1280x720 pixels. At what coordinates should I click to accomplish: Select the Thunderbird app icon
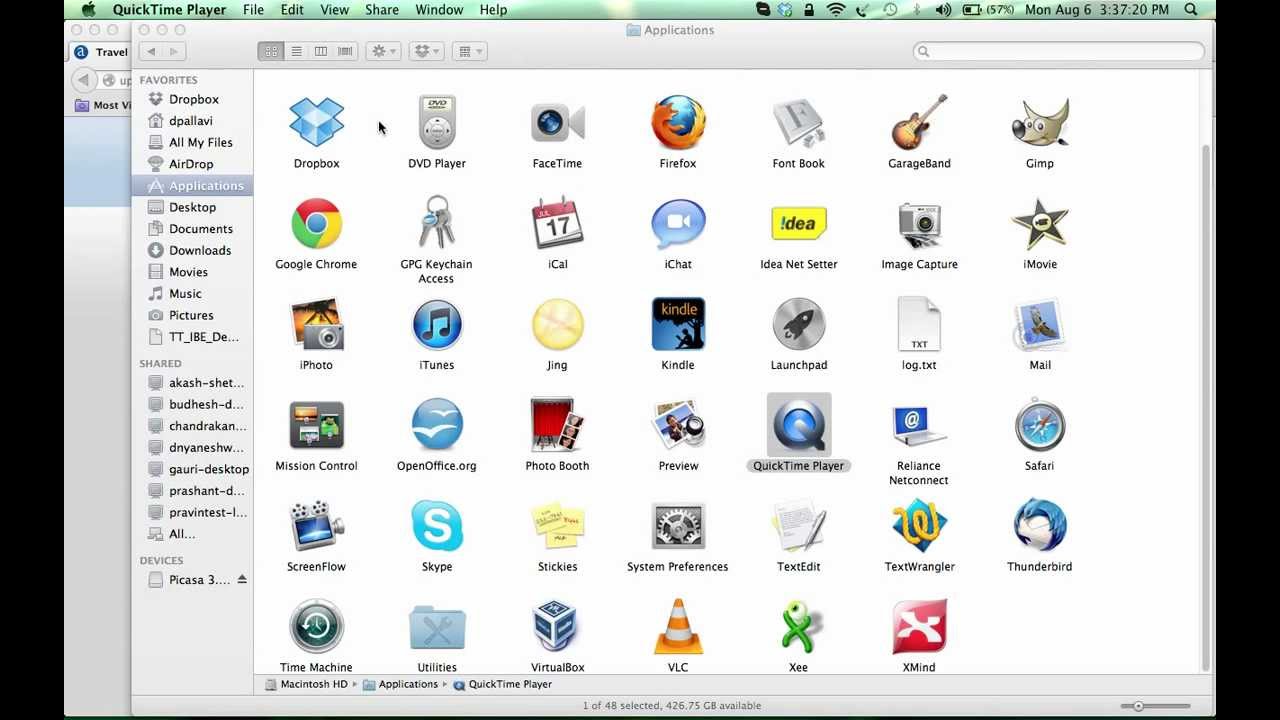(1040, 526)
